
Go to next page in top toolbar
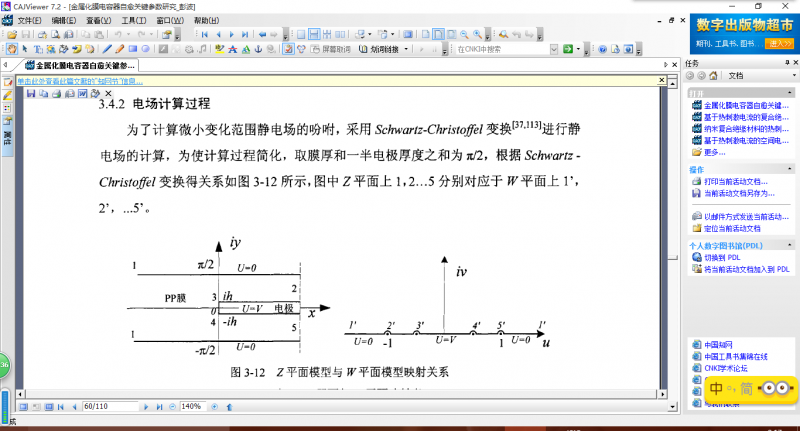(x=232, y=35)
